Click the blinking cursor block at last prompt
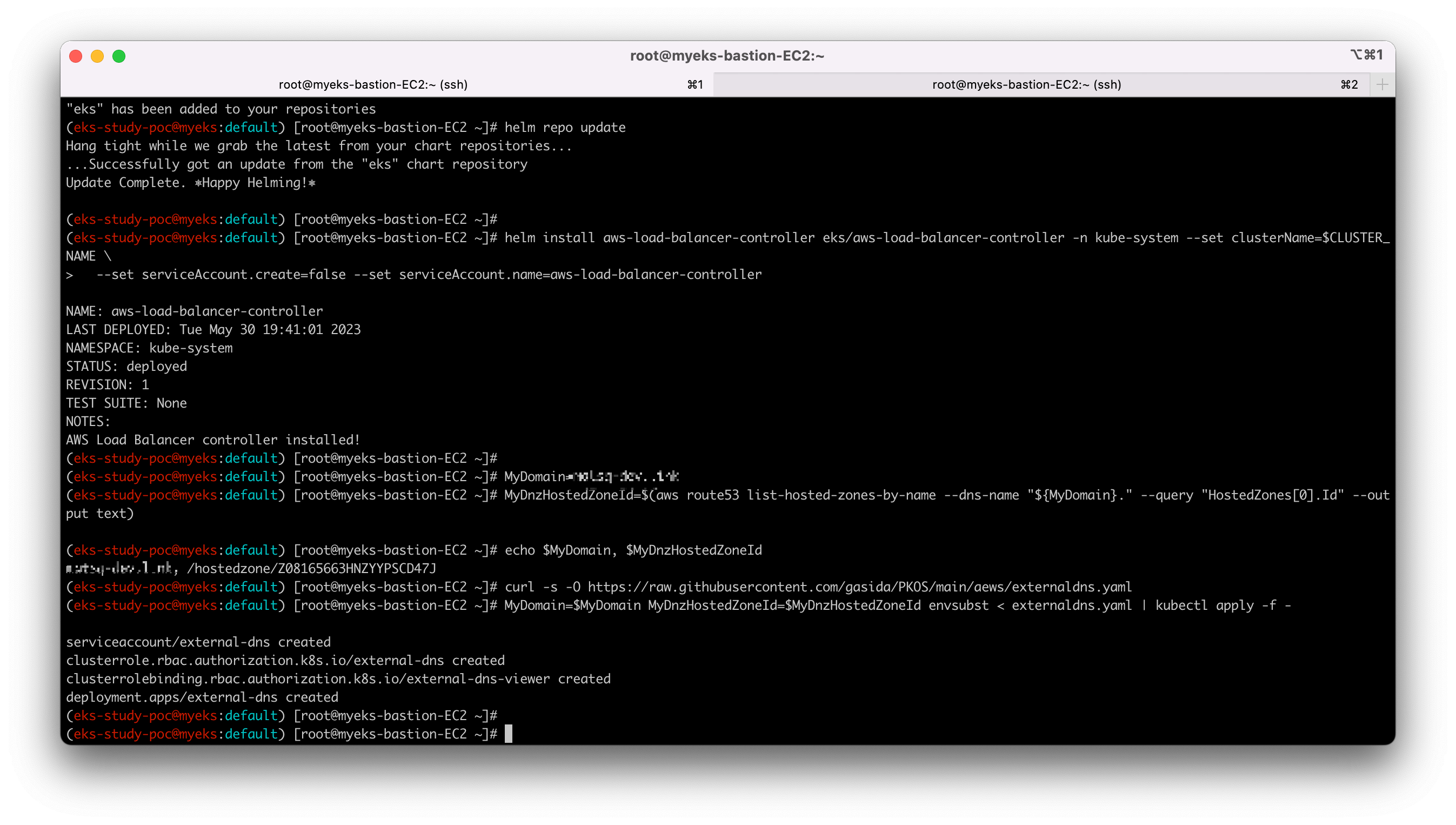This screenshot has width=1456, height=825. pos(509,734)
